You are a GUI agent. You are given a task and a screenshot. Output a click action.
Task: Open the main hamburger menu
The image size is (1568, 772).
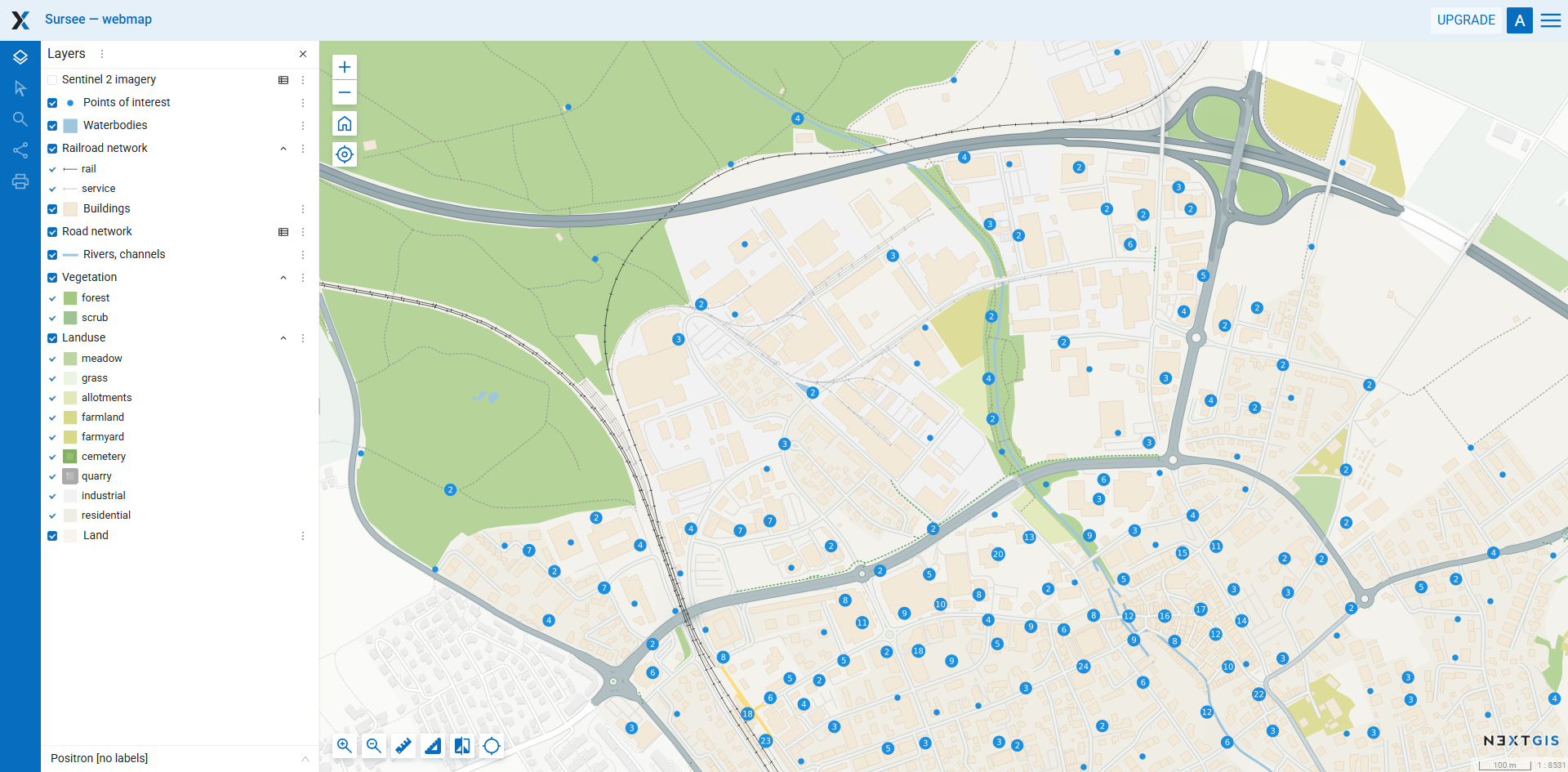pyautogui.click(x=1551, y=20)
